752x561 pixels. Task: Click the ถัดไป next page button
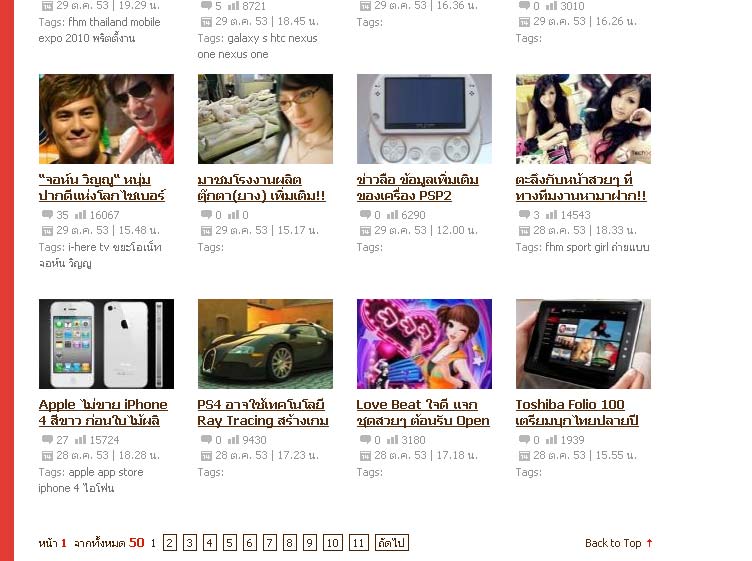coord(391,543)
